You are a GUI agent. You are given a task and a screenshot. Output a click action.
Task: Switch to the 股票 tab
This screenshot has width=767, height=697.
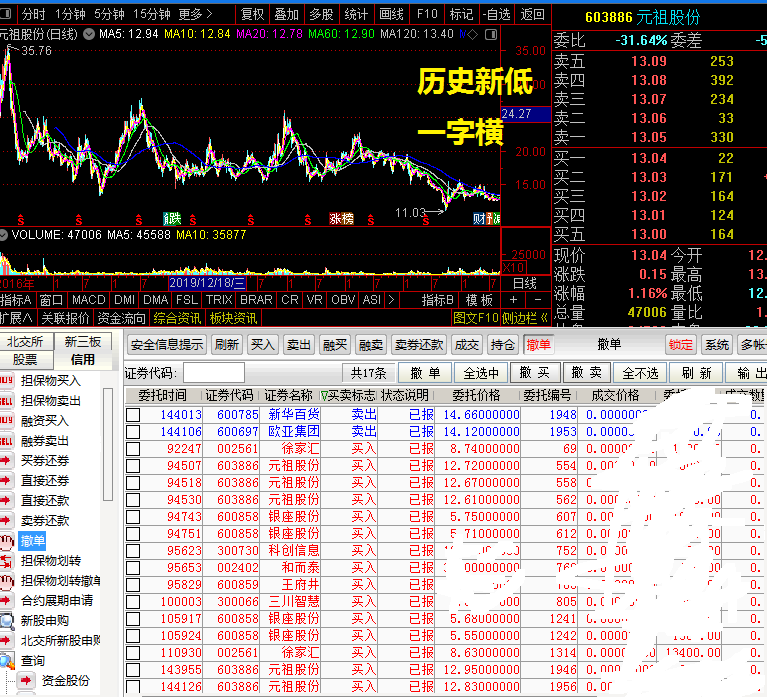(25, 360)
